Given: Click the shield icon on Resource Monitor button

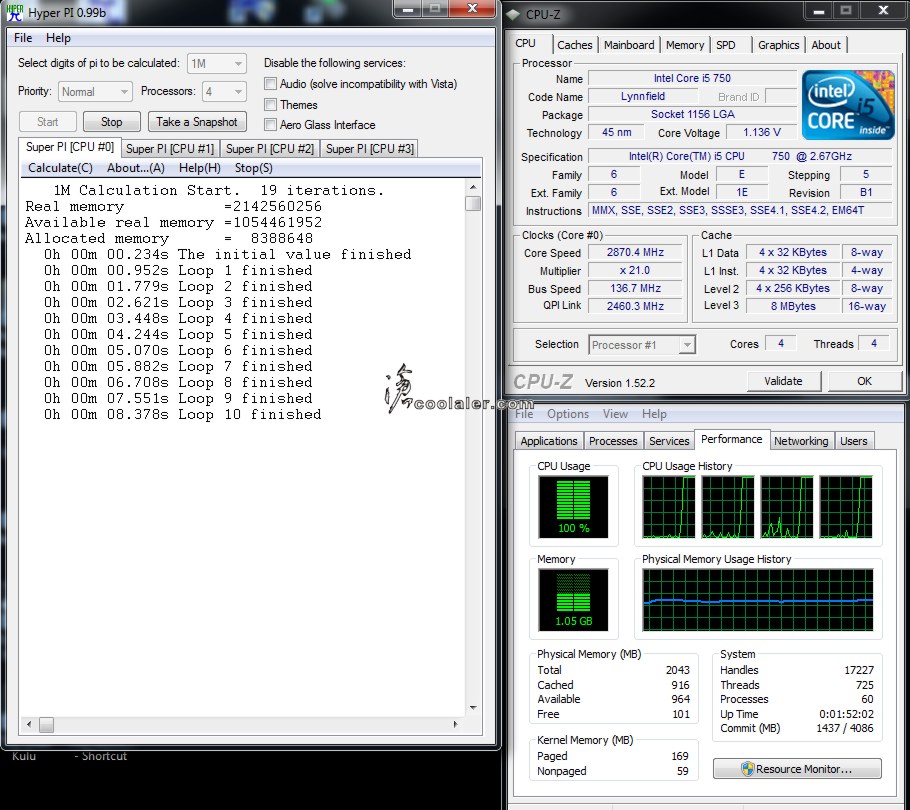Looking at the screenshot, I should (x=748, y=769).
